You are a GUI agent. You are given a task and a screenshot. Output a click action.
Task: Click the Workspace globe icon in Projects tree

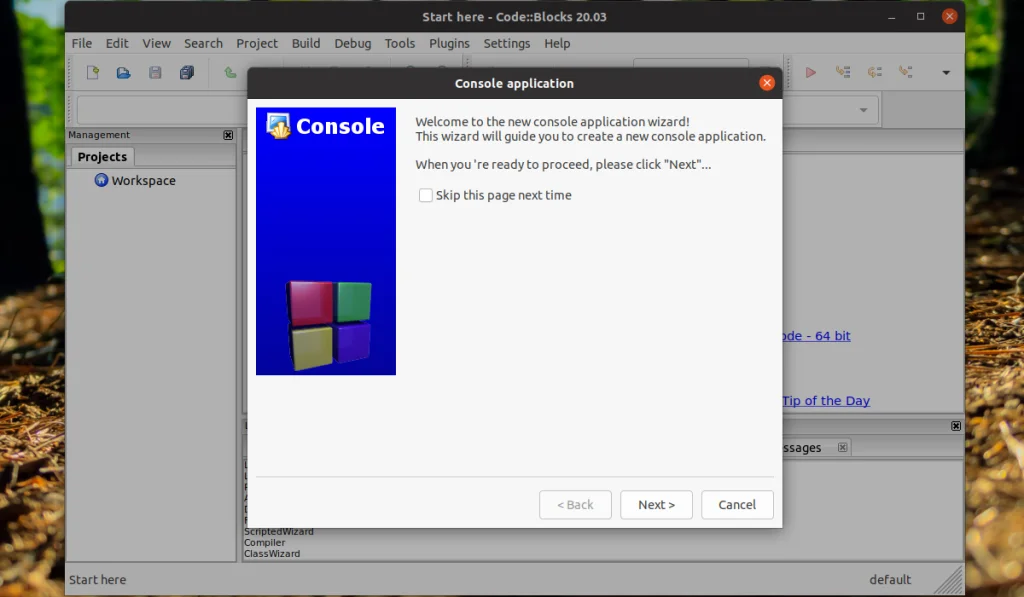(x=101, y=180)
